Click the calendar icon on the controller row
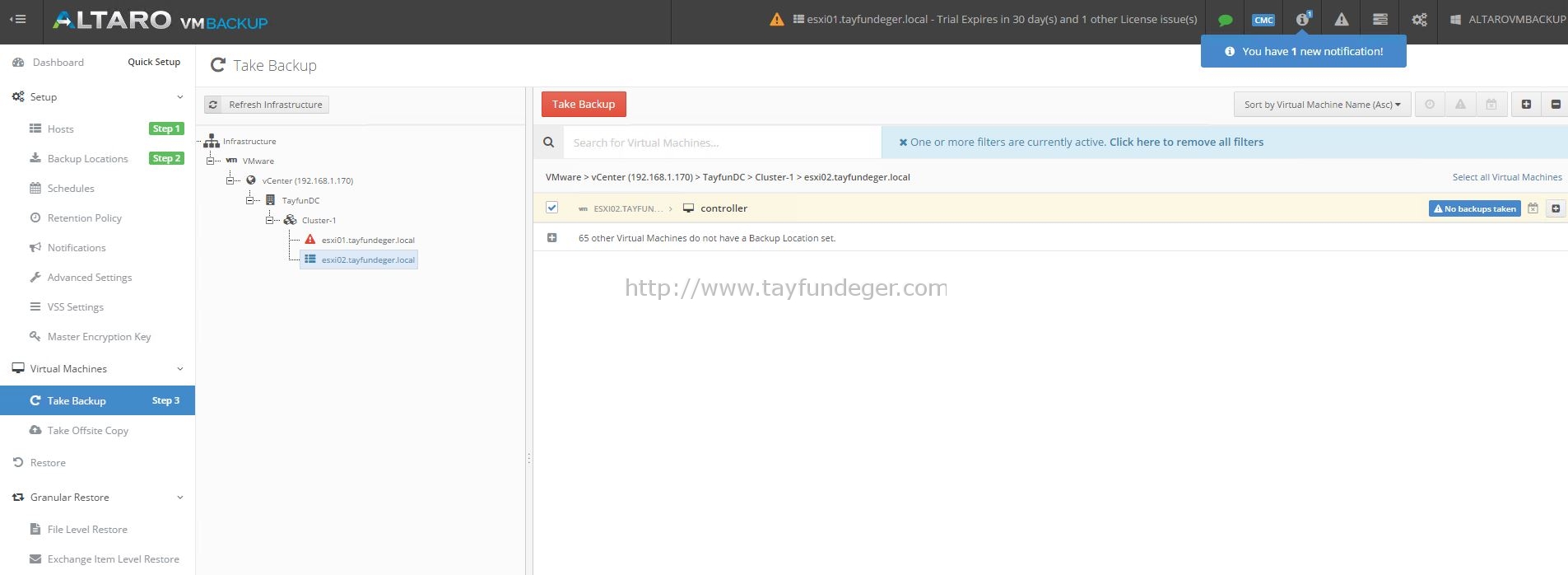The width and height of the screenshot is (1568, 575). [x=1533, y=208]
